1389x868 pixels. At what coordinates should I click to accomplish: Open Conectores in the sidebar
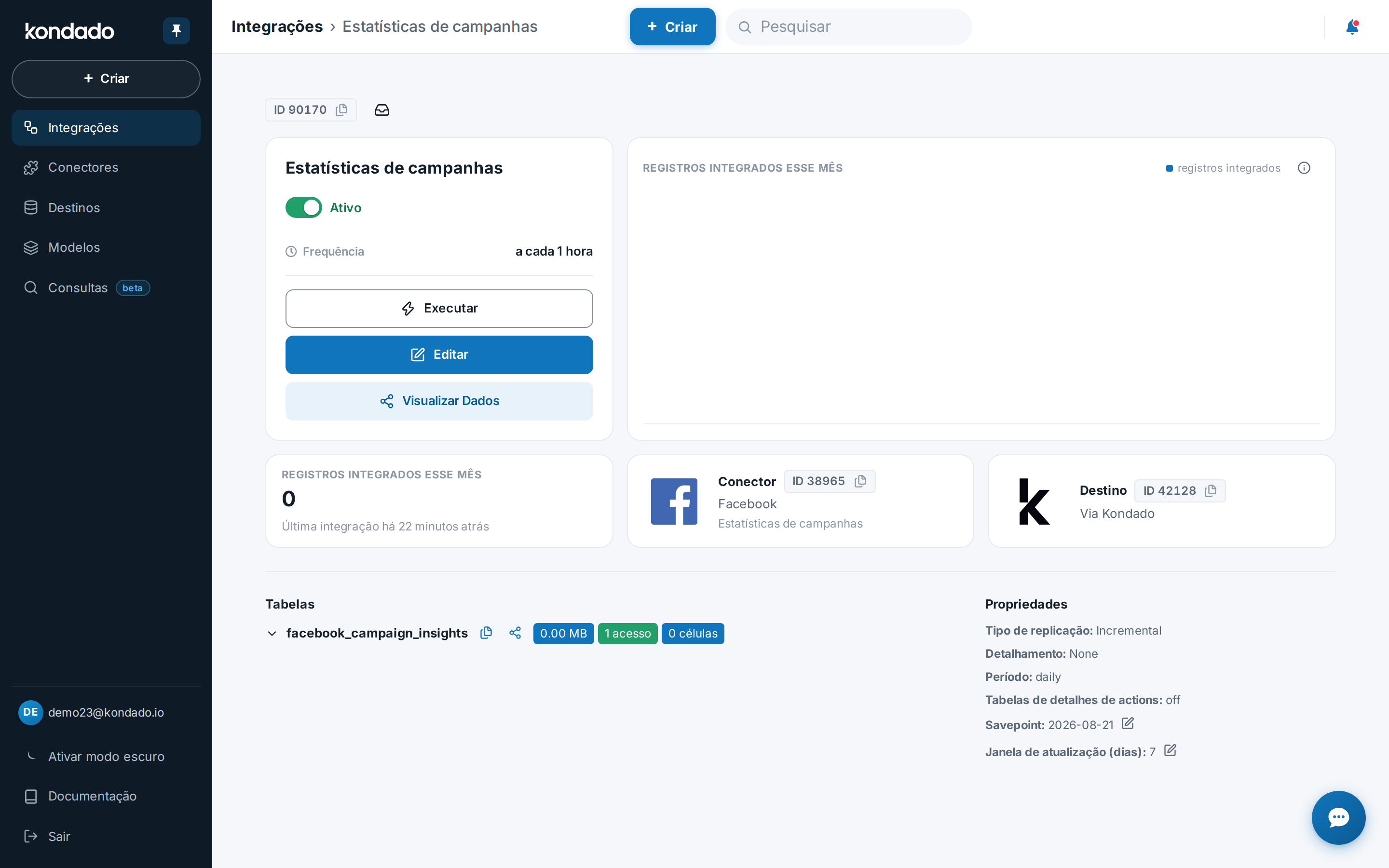[106, 167]
